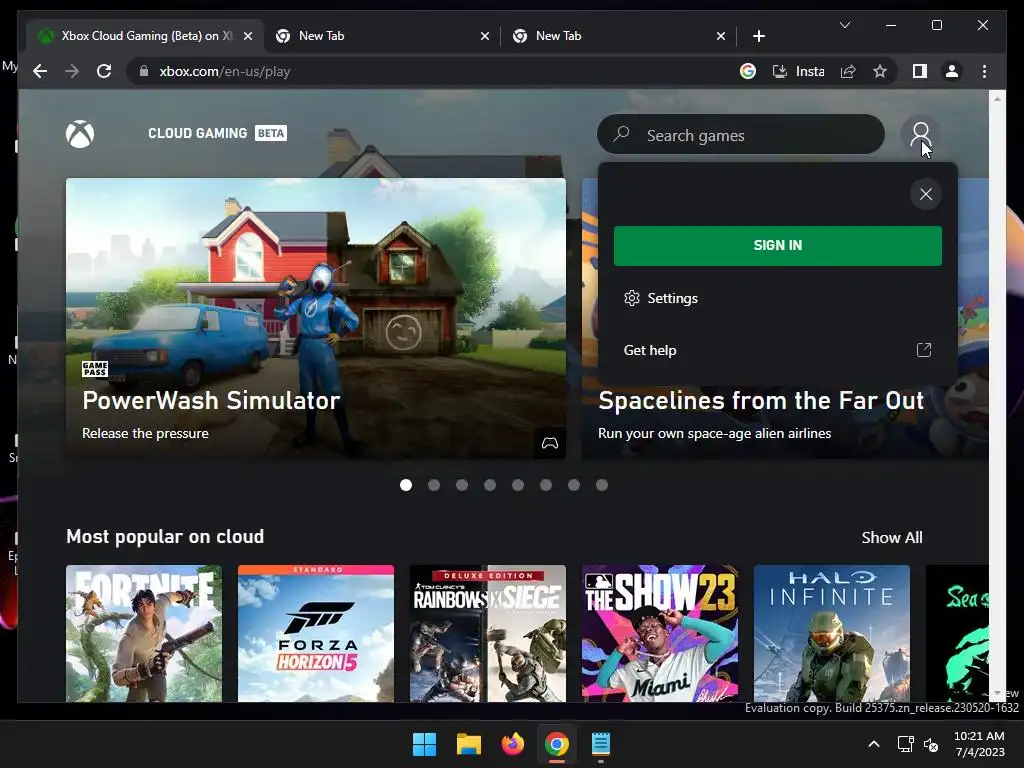Viewport: 1024px width, 768px height.
Task: Select the eighth carousel dot
Action: [x=602, y=485]
